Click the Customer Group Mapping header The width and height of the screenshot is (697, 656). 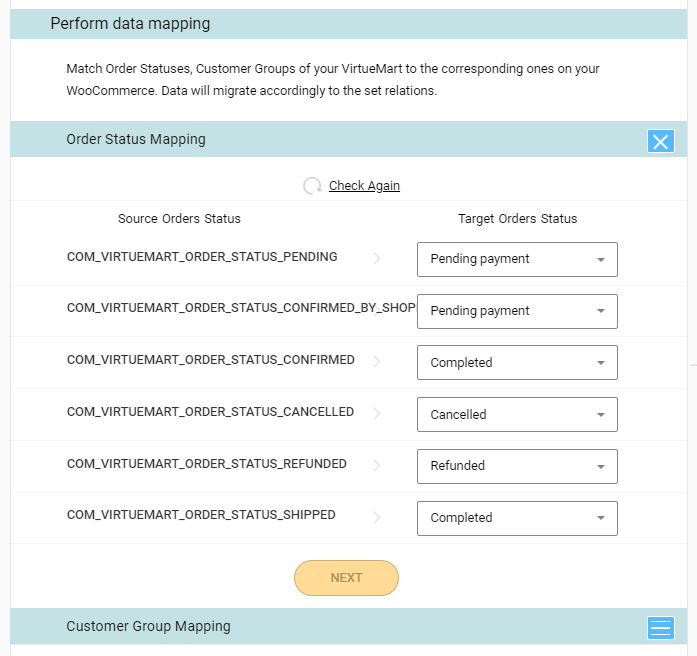(x=348, y=626)
